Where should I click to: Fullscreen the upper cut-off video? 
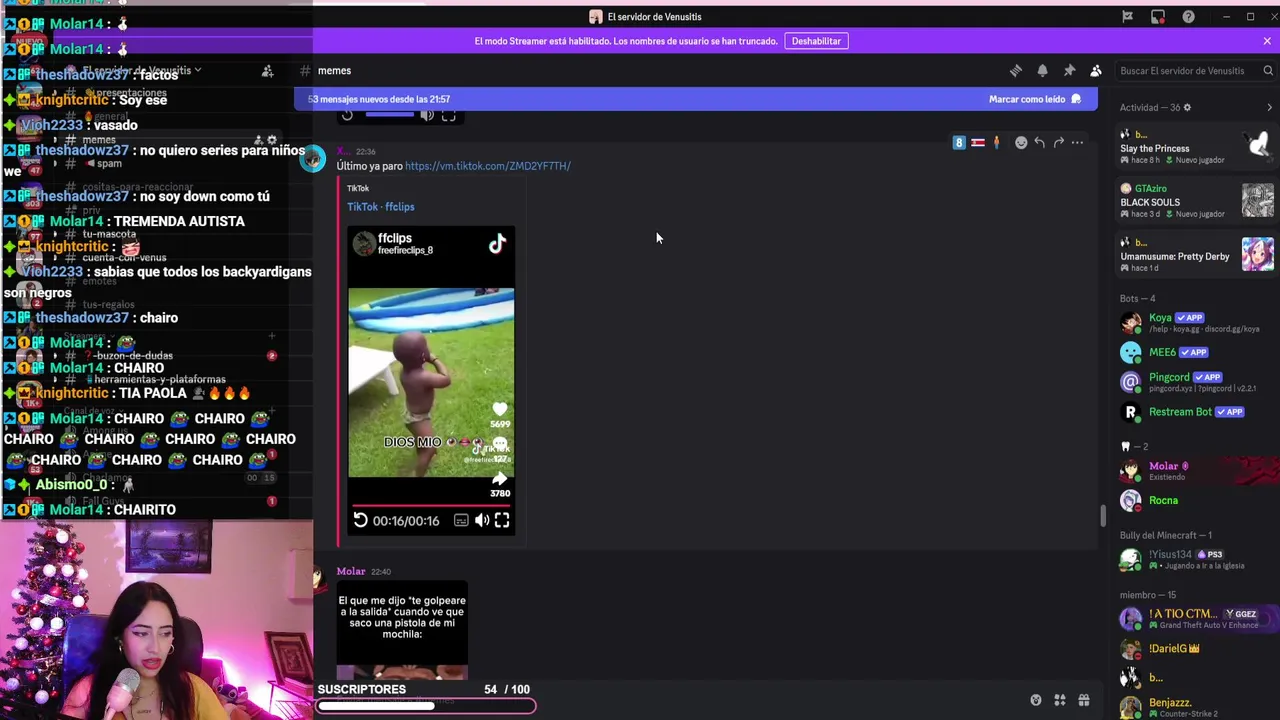coord(449,115)
